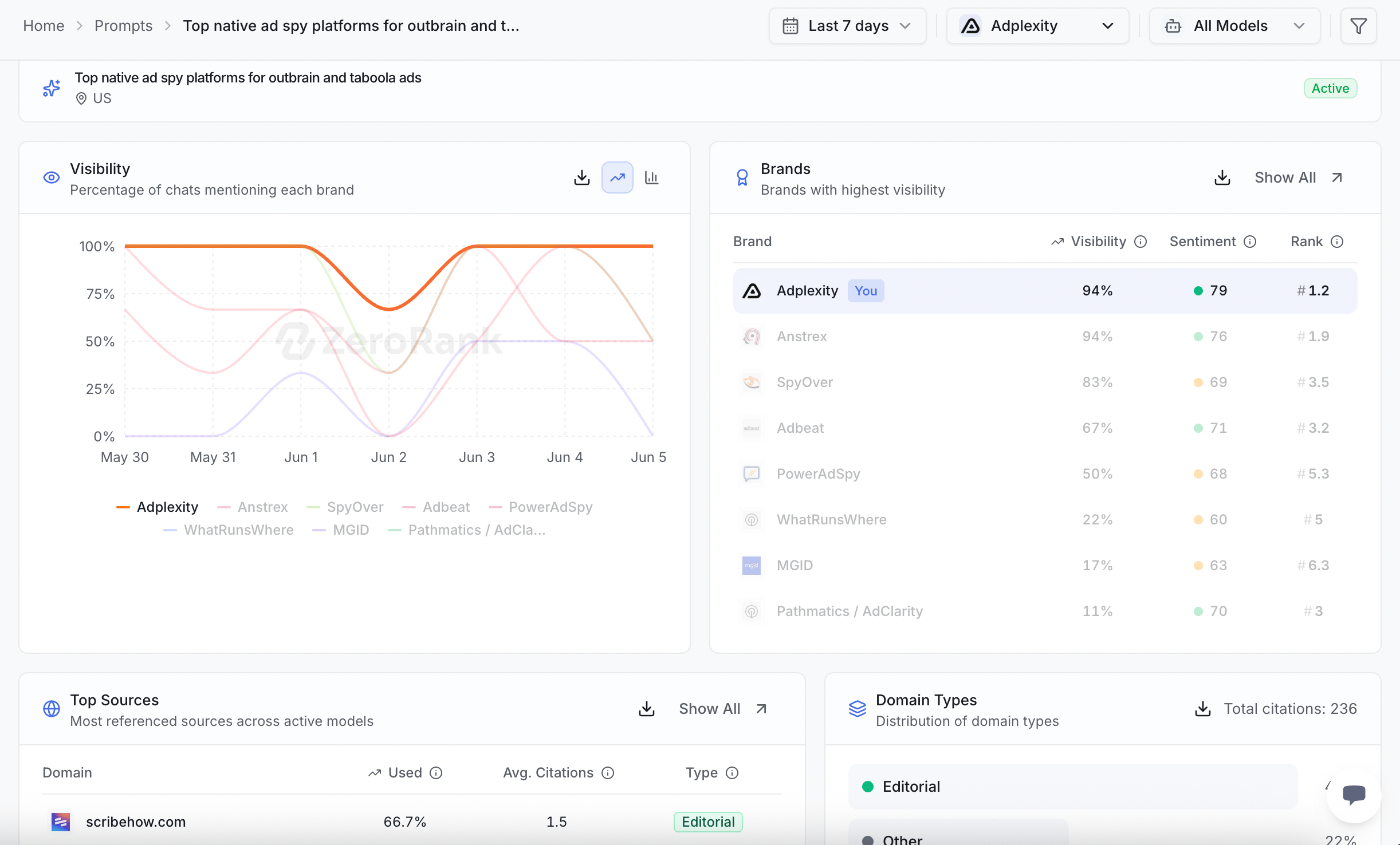Click the PowerAdSpy brand logo
This screenshot has height=845, width=1400.
pyautogui.click(x=752, y=474)
